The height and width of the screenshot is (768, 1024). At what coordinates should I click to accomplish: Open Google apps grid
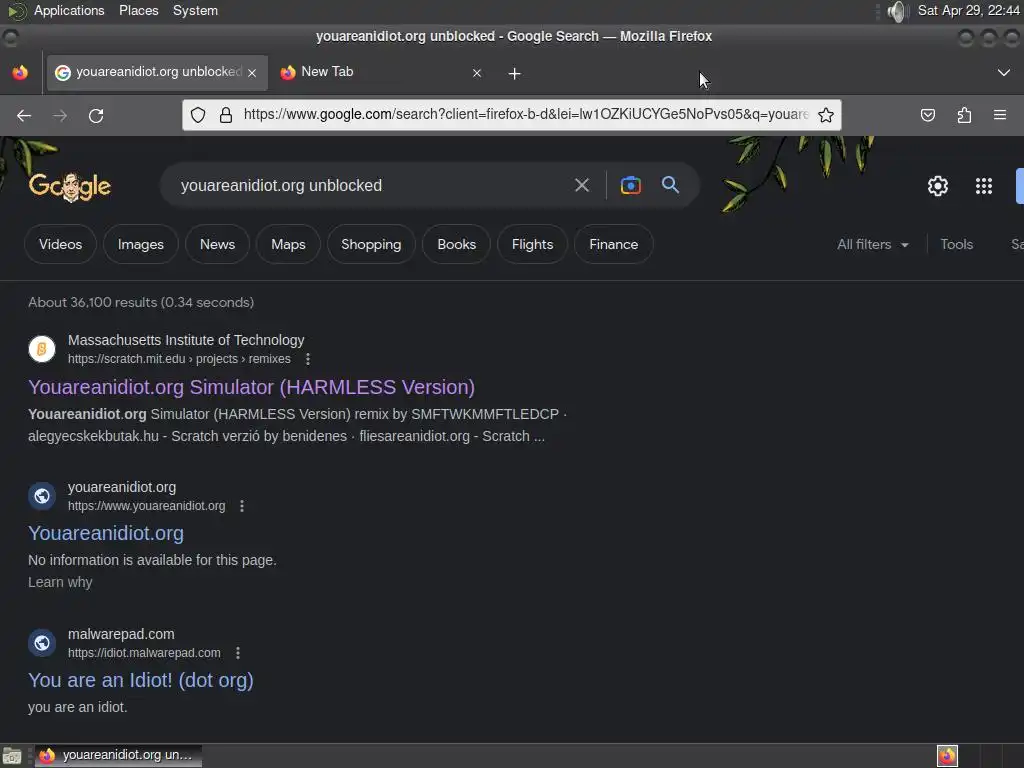[x=984, y=186]
